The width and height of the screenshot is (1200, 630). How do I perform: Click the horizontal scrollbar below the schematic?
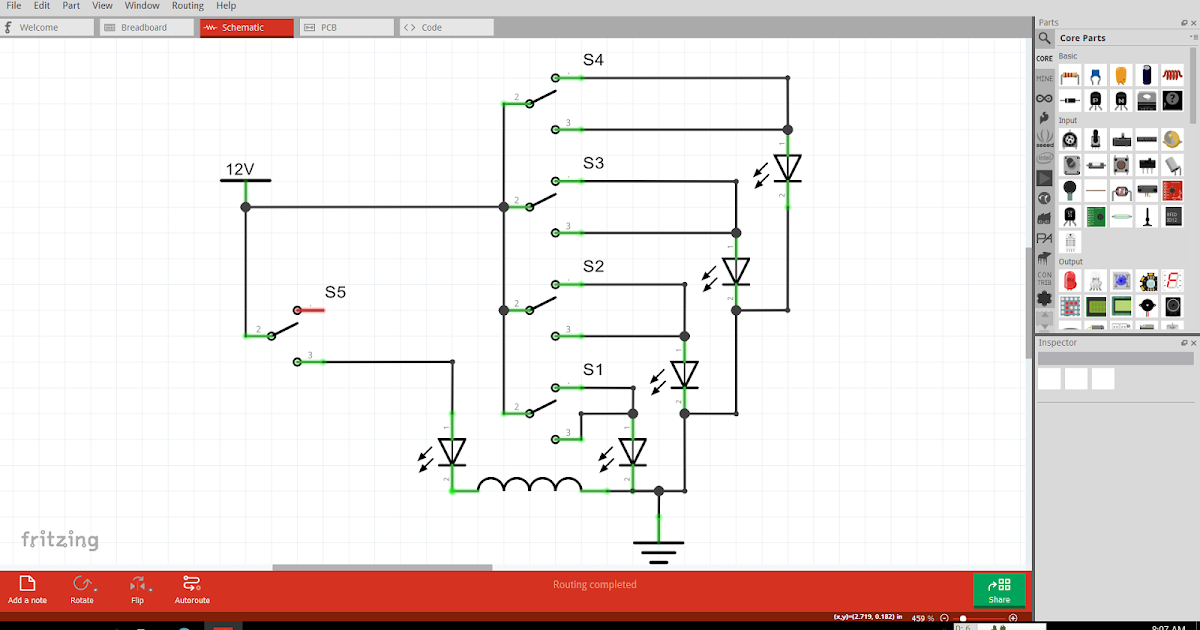click(x=382, y=567)
